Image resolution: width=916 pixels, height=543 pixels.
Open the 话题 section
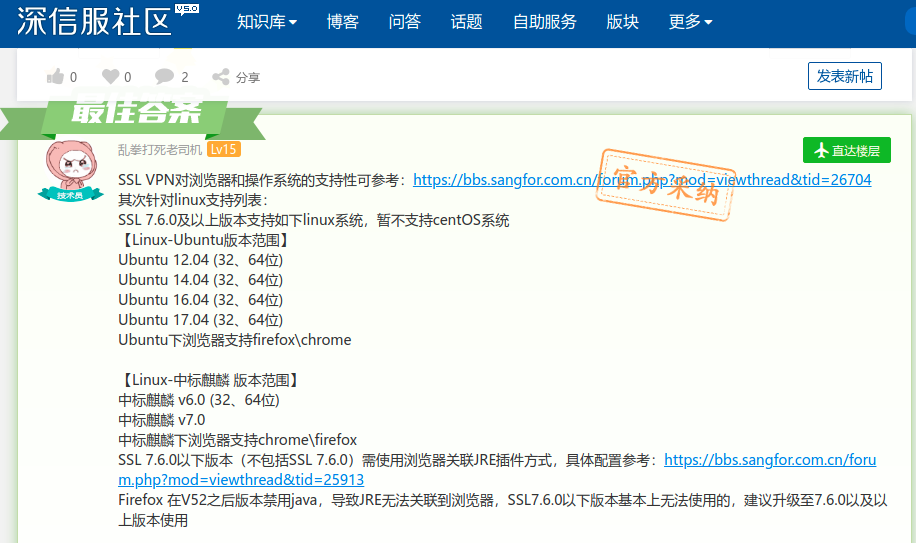(466, 22)
